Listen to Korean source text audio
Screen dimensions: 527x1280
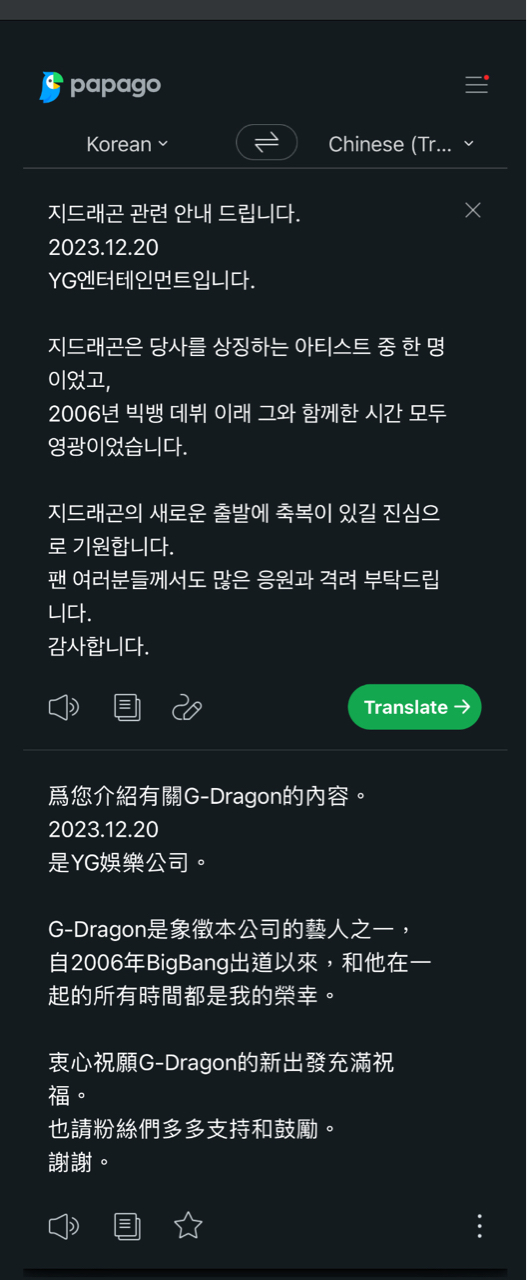tap(64, 707)
